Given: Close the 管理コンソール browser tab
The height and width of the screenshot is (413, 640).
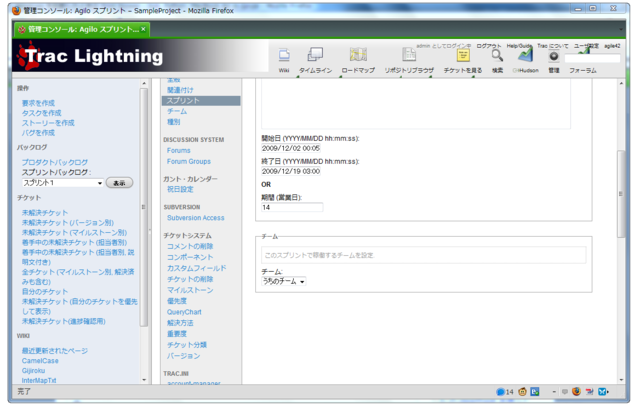Looking at the screenshot, I should tap(143, 29).
